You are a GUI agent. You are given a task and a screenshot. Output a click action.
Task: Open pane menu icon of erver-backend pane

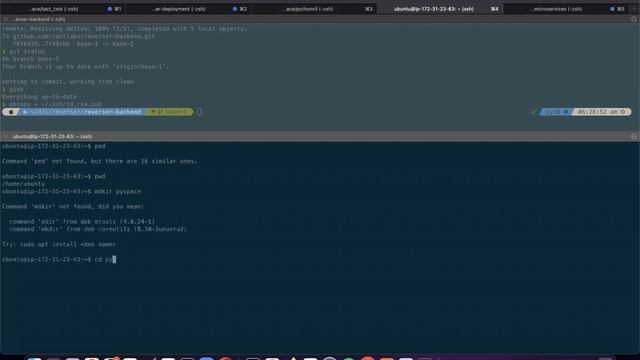click(634, 19)
